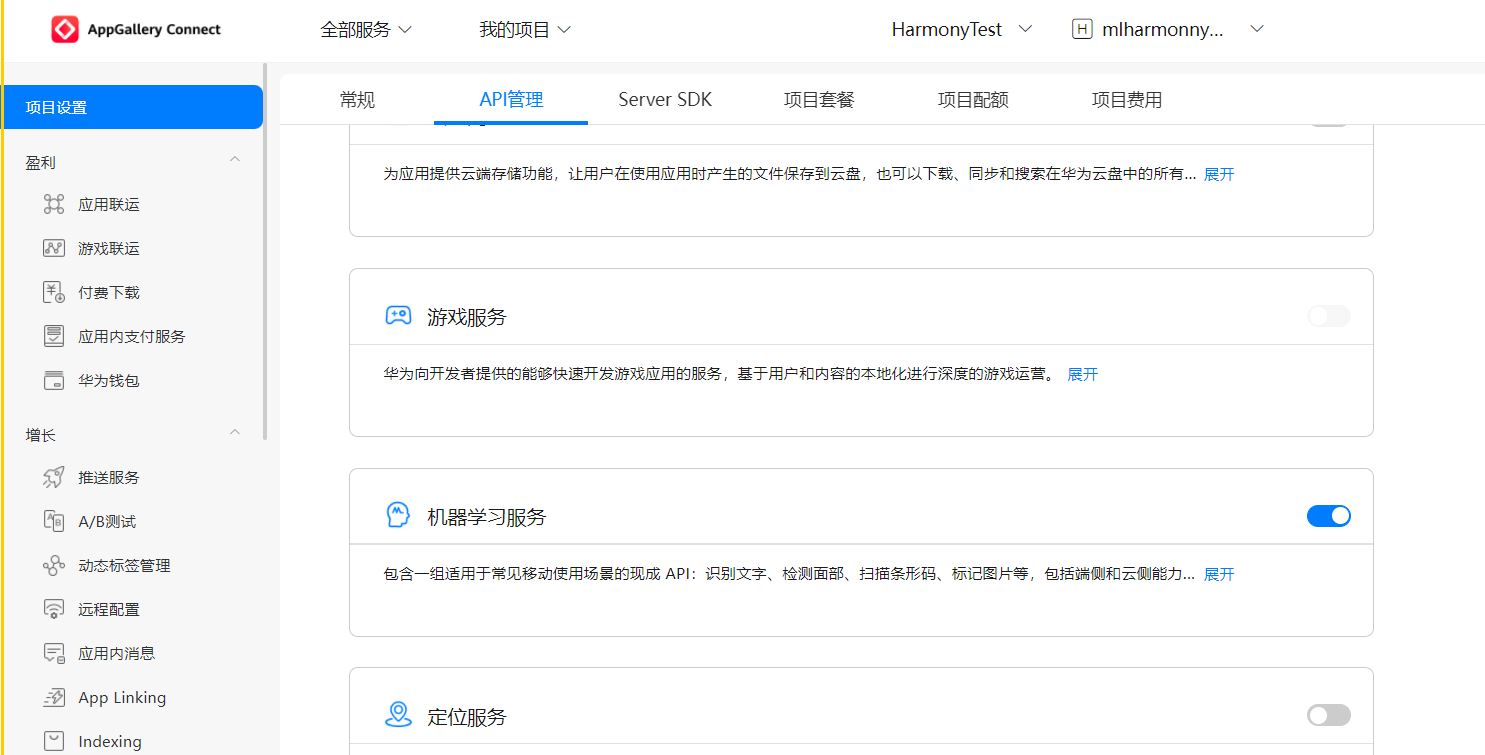Viewport: 1485px width, 755px height.
Task: Switch to the Server SDK tab
Action: tap(665, 100)
